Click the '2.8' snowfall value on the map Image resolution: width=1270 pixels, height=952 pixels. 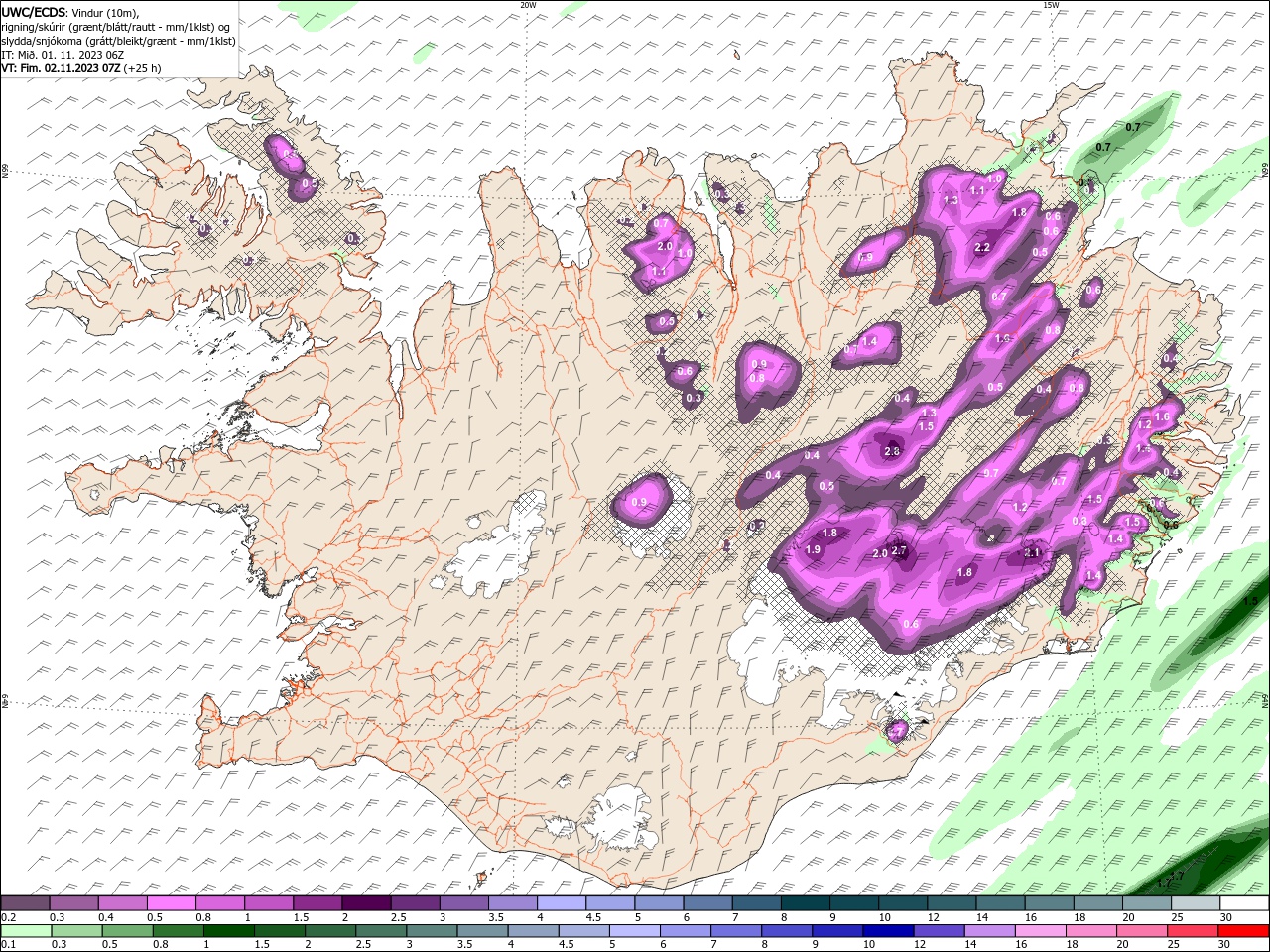point(891,451)
